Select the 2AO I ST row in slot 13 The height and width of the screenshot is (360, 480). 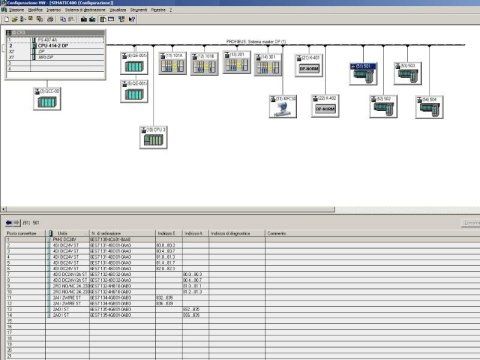(x=243, y=309)
